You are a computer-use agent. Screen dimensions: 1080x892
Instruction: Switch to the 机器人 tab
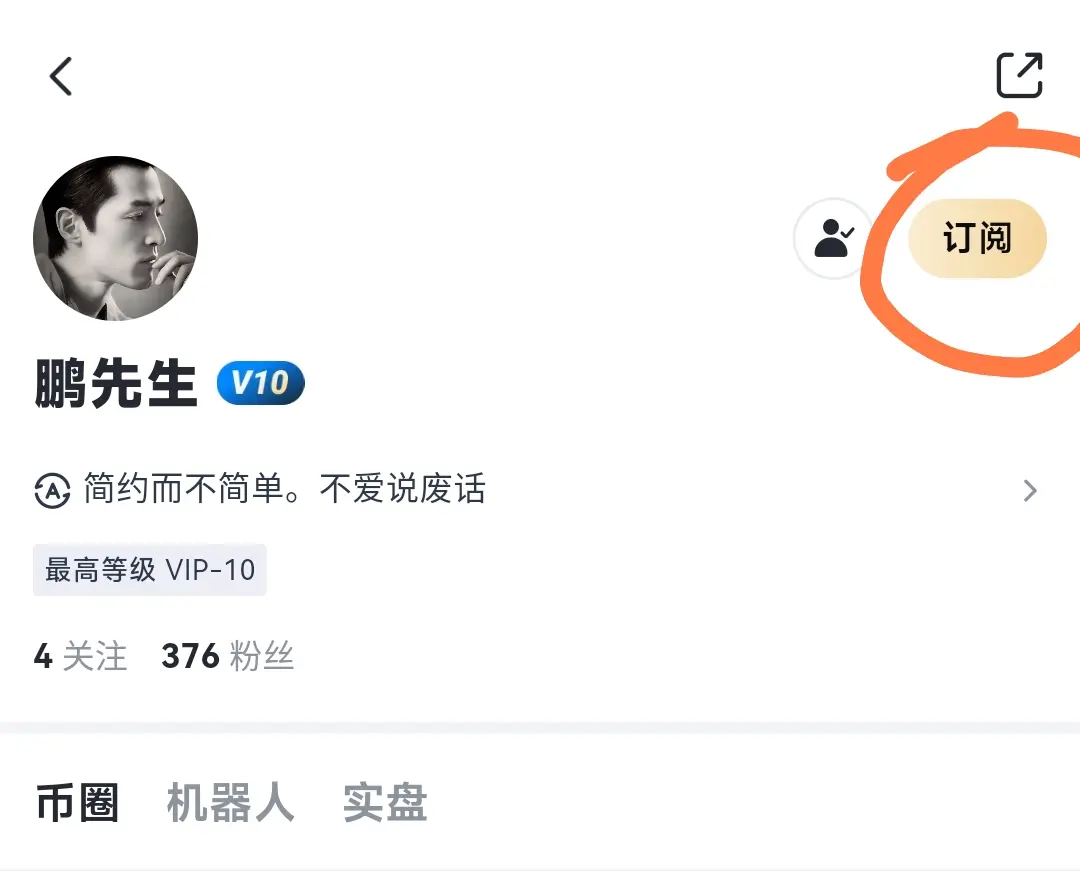(231, 802)
